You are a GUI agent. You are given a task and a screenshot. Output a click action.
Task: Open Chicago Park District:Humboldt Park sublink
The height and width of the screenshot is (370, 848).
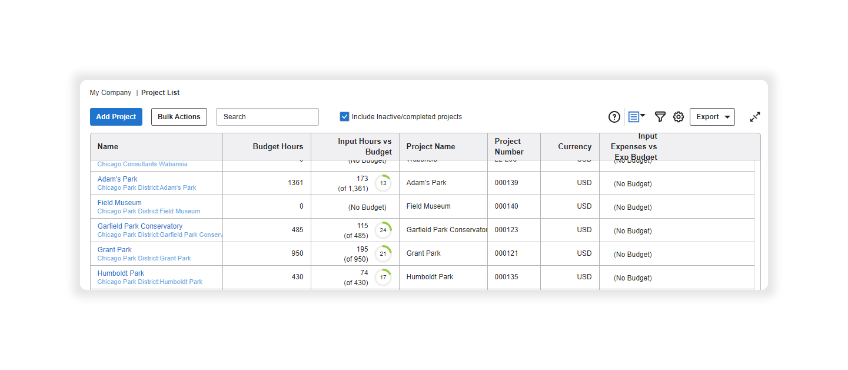tap(150, 282)
